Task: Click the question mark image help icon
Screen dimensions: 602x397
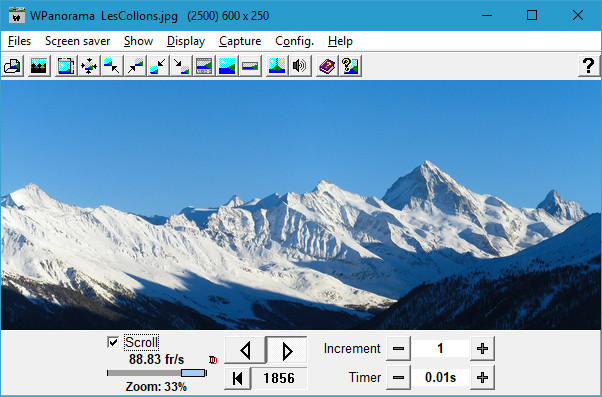Action: (350, 66)
